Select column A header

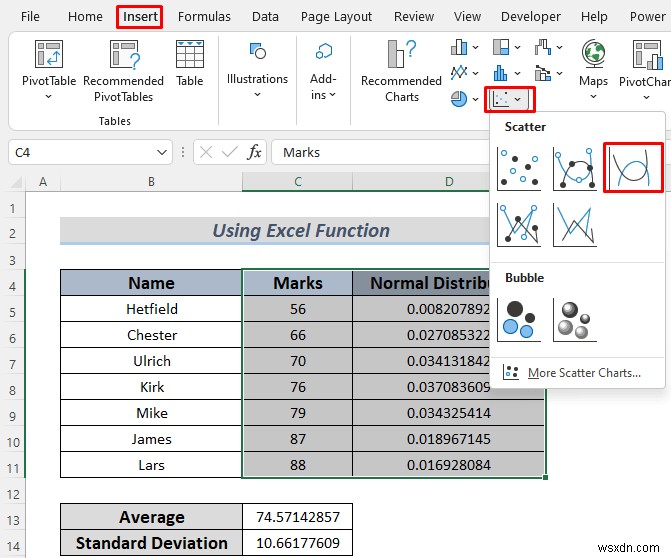pos(43,182)
